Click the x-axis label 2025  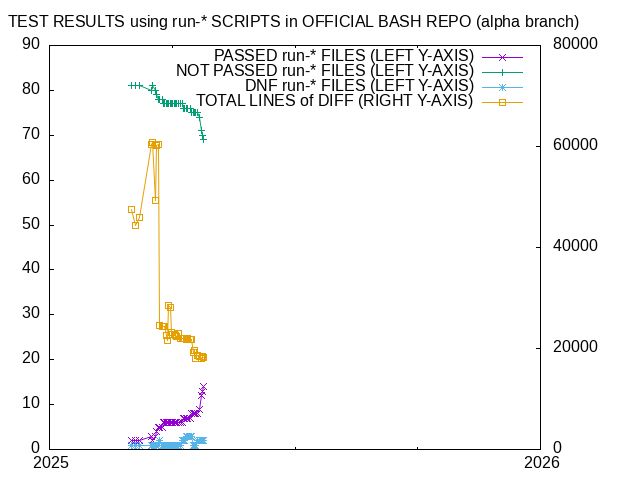tap(51, 463)
